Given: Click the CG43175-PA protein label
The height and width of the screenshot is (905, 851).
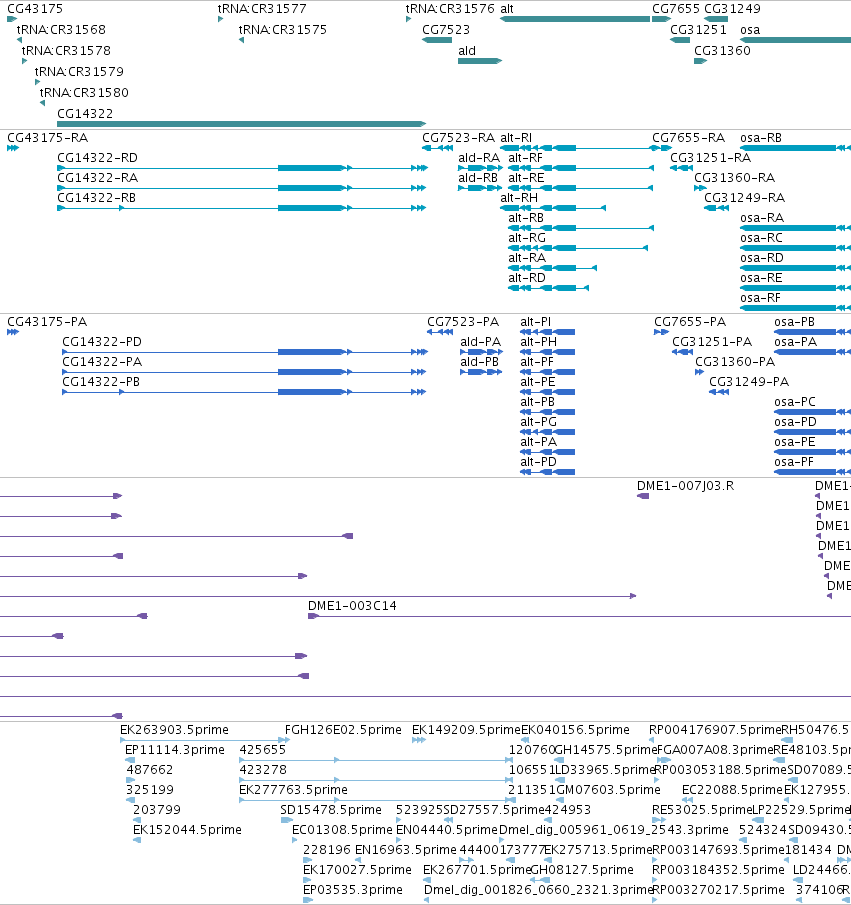Looking at the screenshot, I should coord(47,321).
